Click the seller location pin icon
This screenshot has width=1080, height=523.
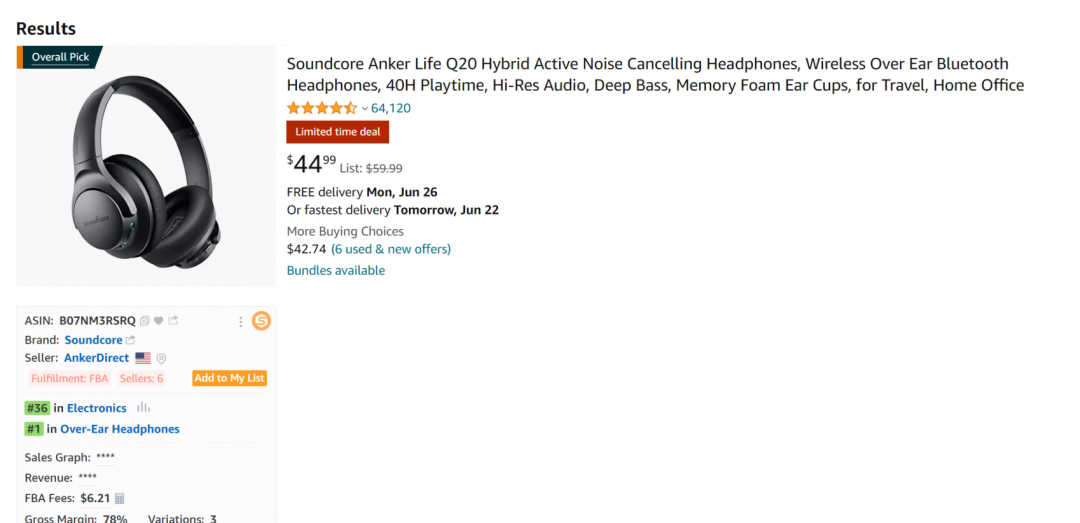click(x=161, y=358)
